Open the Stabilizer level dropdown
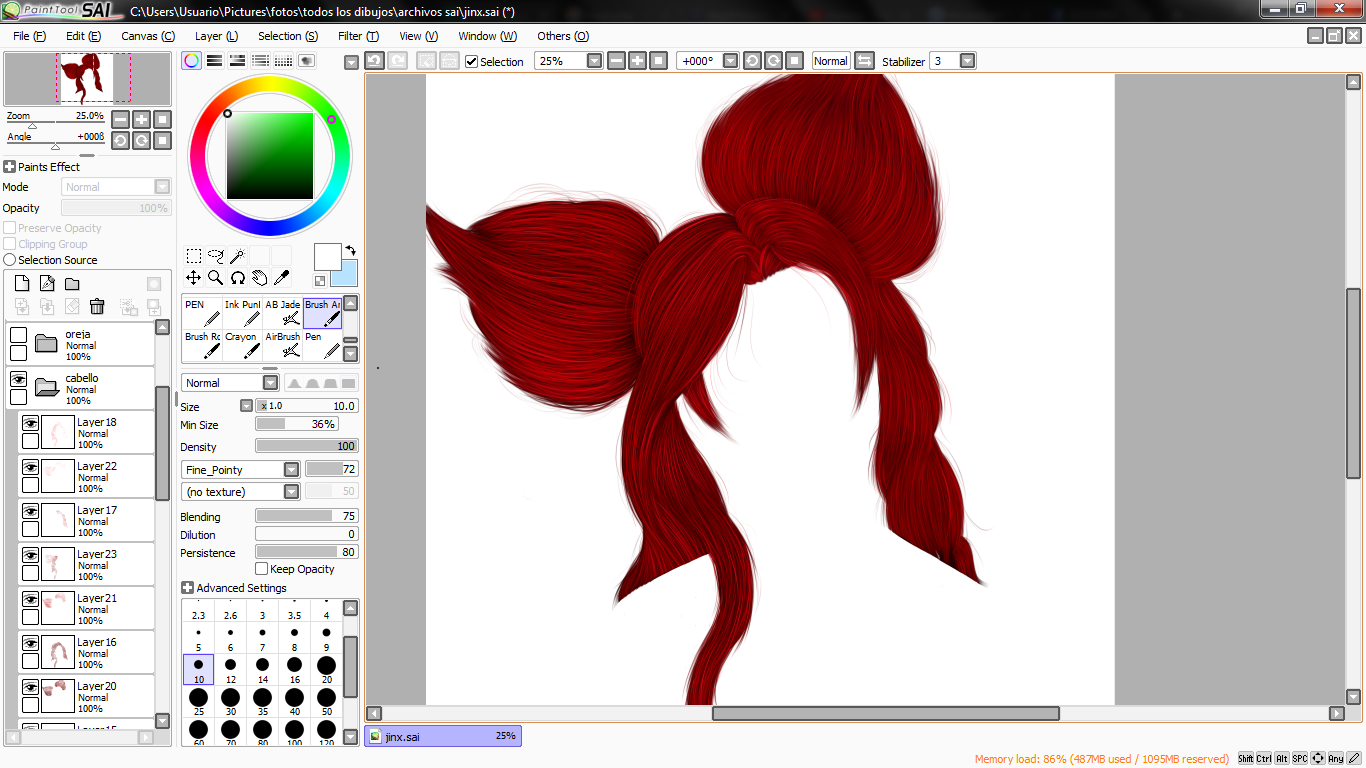Viewport: 1366px width, 768px height. click(x=967, y=61)
